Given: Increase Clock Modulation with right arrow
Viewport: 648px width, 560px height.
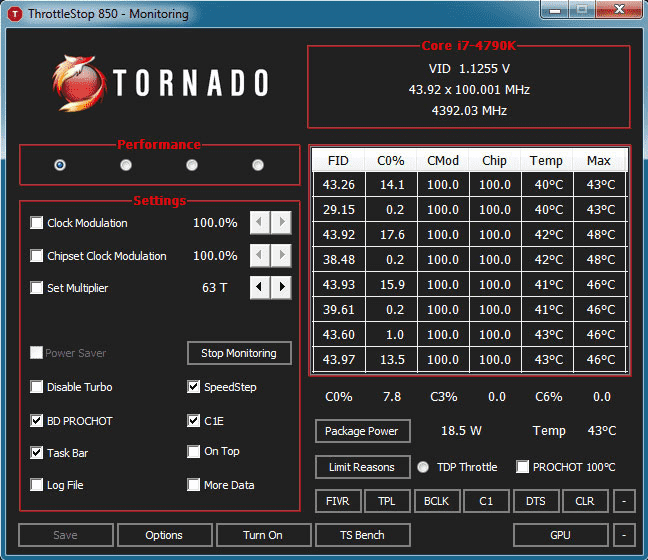Looking at the screenshot, I should coord(282,222).
